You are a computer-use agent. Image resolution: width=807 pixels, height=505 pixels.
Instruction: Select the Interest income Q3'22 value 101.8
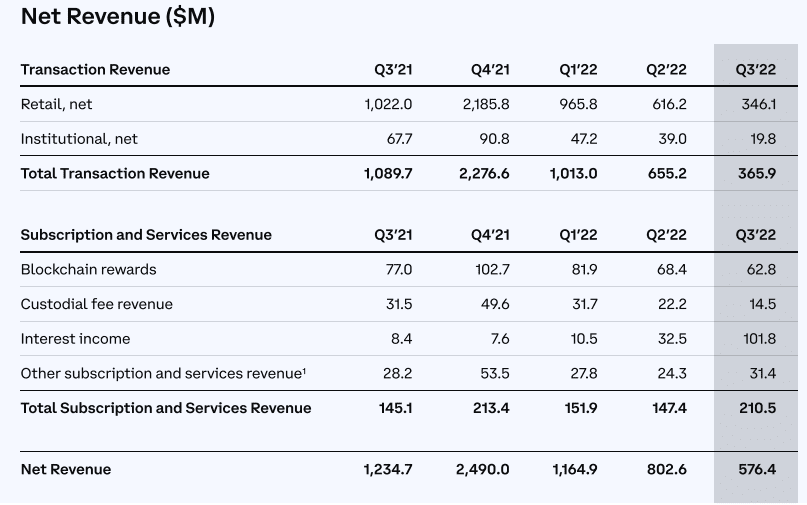758,339
